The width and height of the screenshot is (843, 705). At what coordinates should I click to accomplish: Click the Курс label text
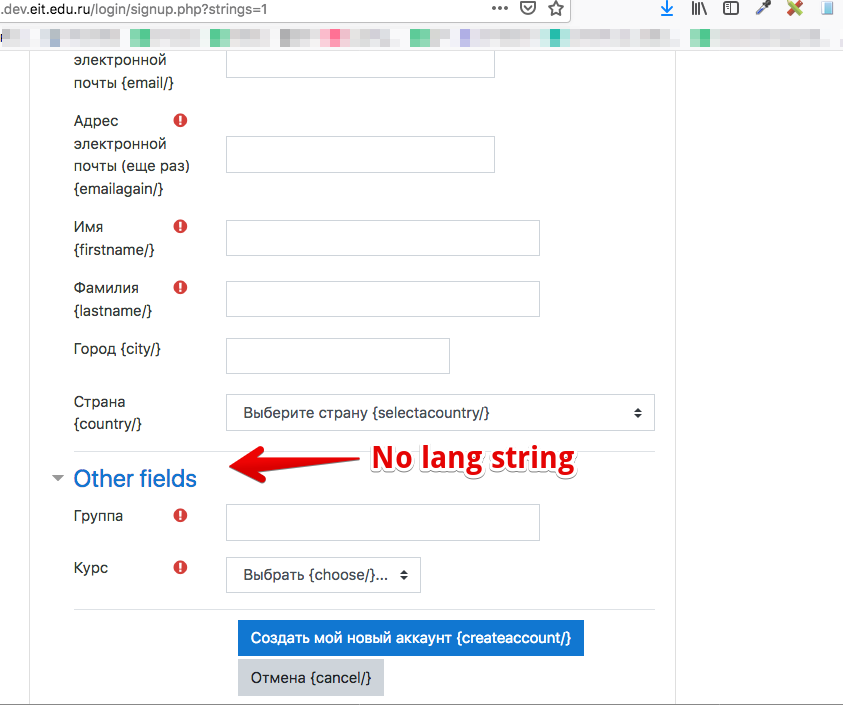91,568
